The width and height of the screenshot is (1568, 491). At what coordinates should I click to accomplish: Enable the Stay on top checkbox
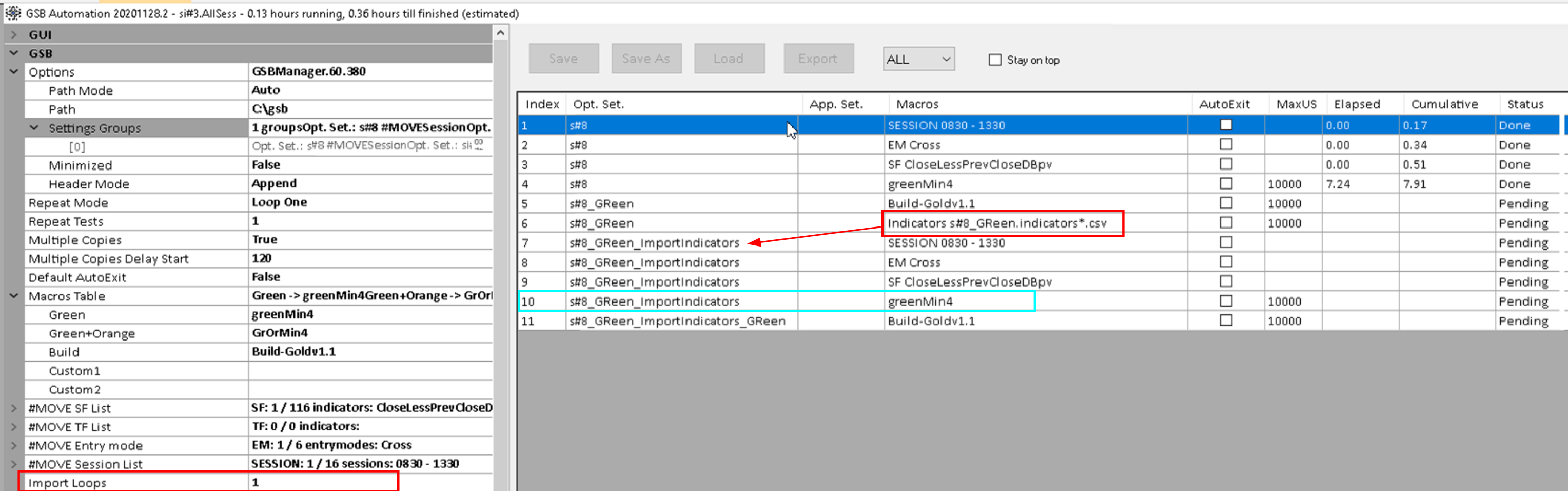(x=994, y=60)
